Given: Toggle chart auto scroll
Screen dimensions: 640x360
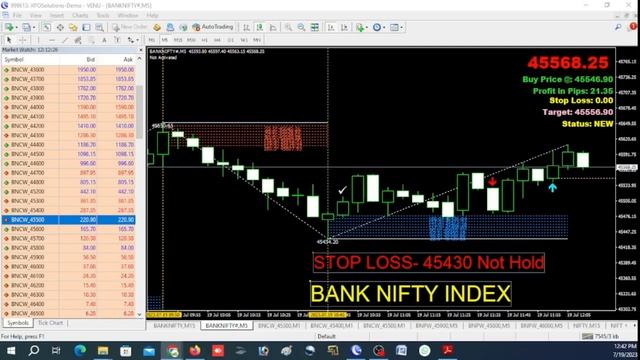Looking at the screenshot, I should click(x=331, y=27).
